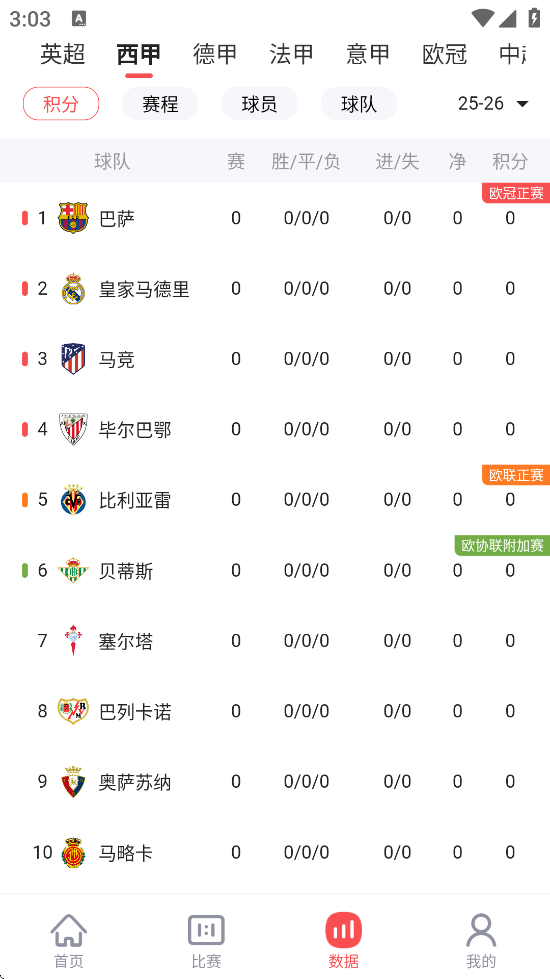Switch to the 德甲 league tab

tap(215, 54)
